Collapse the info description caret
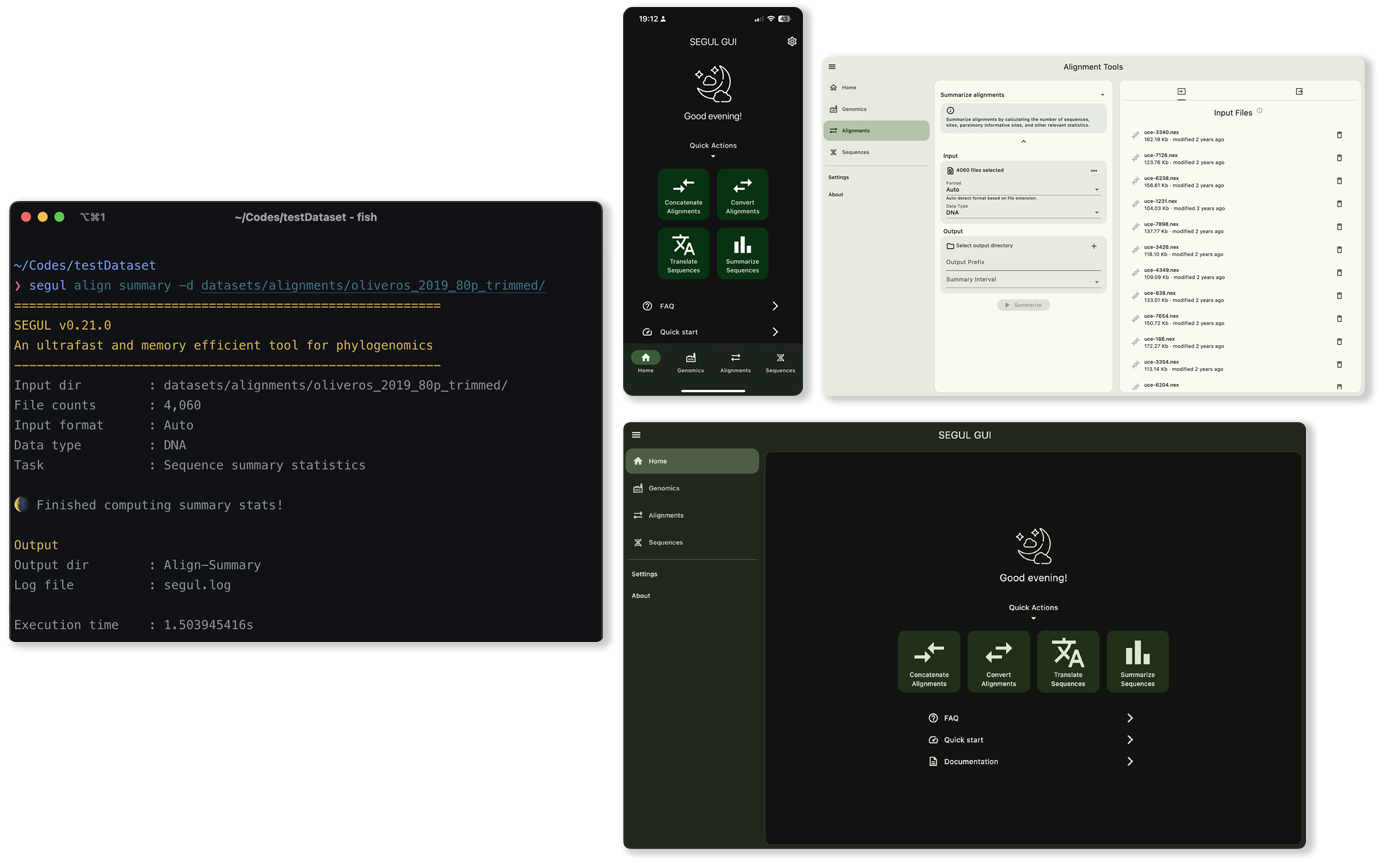This screenshot has height=859, width=1378. coord(1023,142)
